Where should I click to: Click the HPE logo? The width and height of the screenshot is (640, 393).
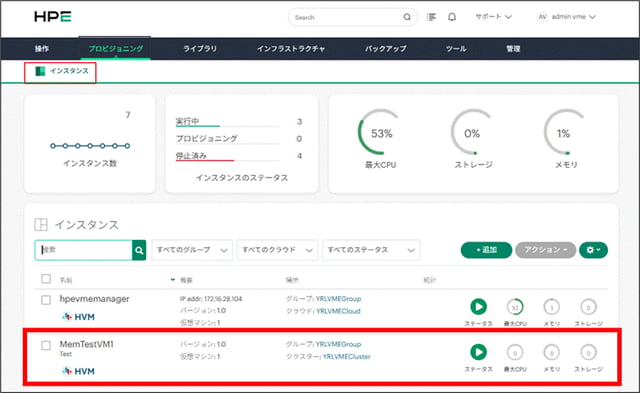coord(53,17)
